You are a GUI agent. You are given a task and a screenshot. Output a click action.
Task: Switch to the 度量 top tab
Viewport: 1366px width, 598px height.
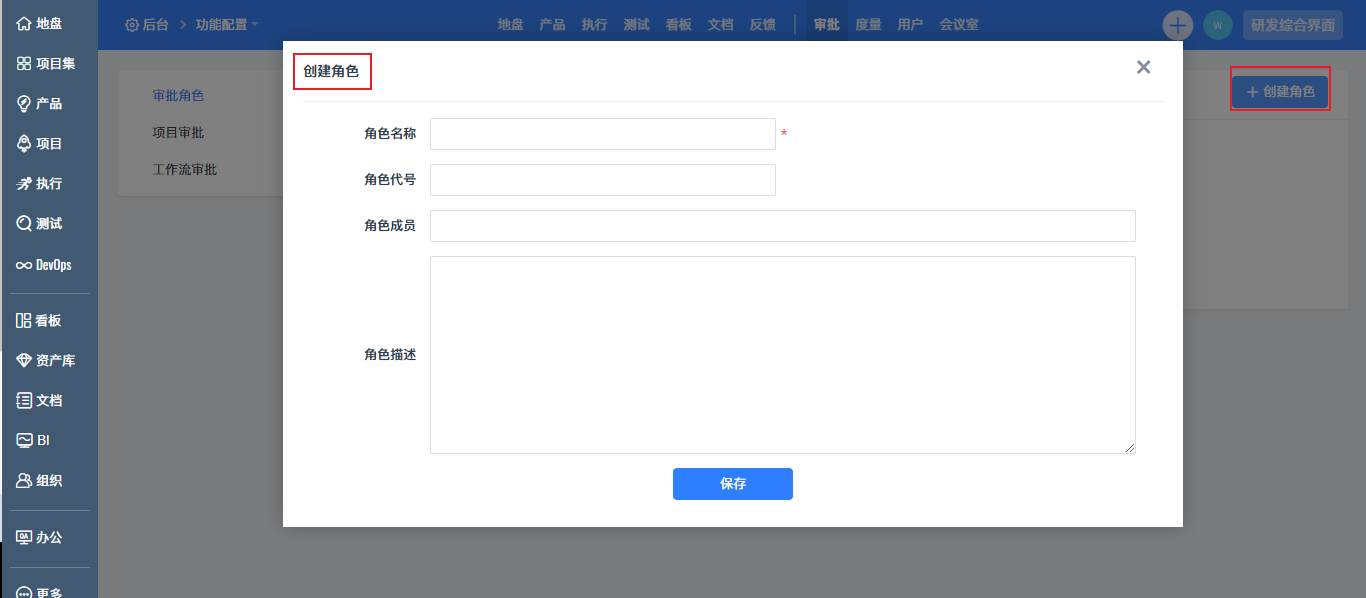868,25
